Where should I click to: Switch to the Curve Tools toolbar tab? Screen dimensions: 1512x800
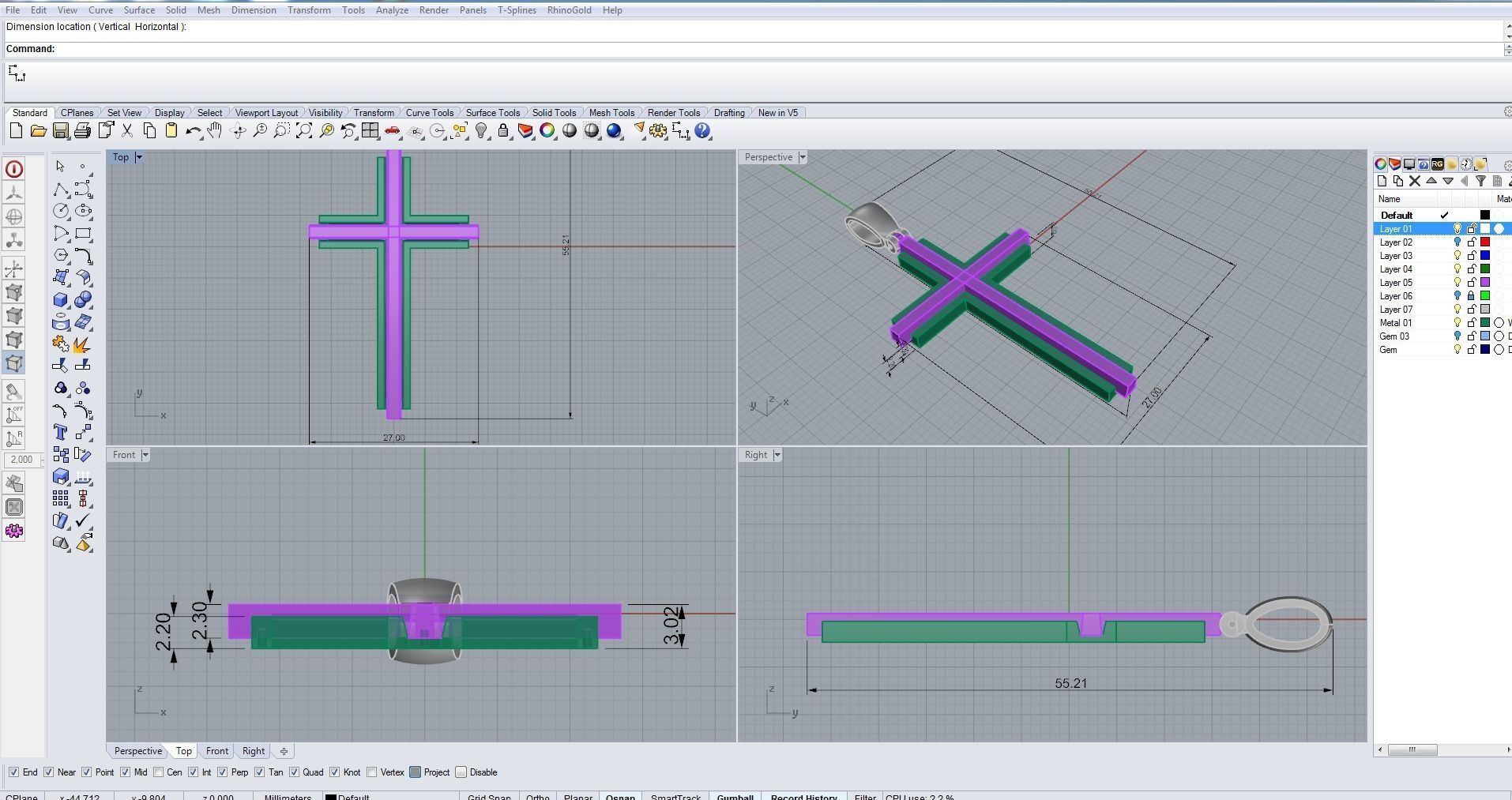pyautogui.click(x=429, y=113)
